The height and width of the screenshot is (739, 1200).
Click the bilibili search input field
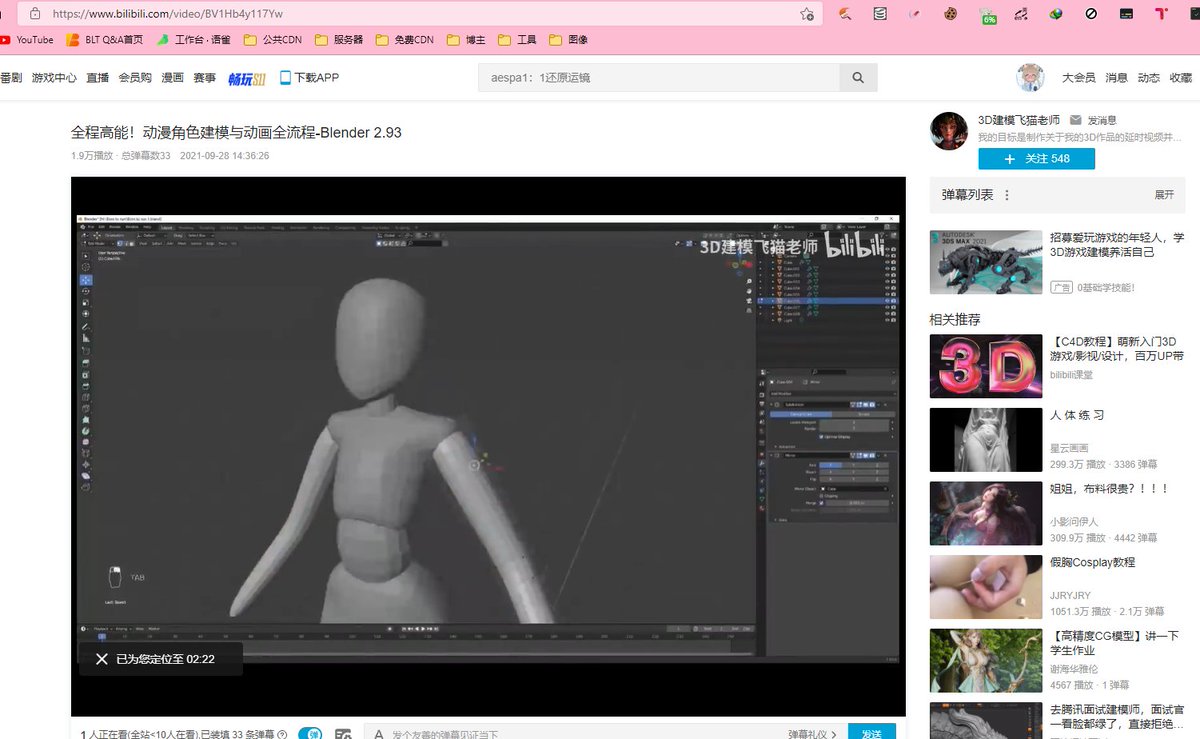click(659, 77)
